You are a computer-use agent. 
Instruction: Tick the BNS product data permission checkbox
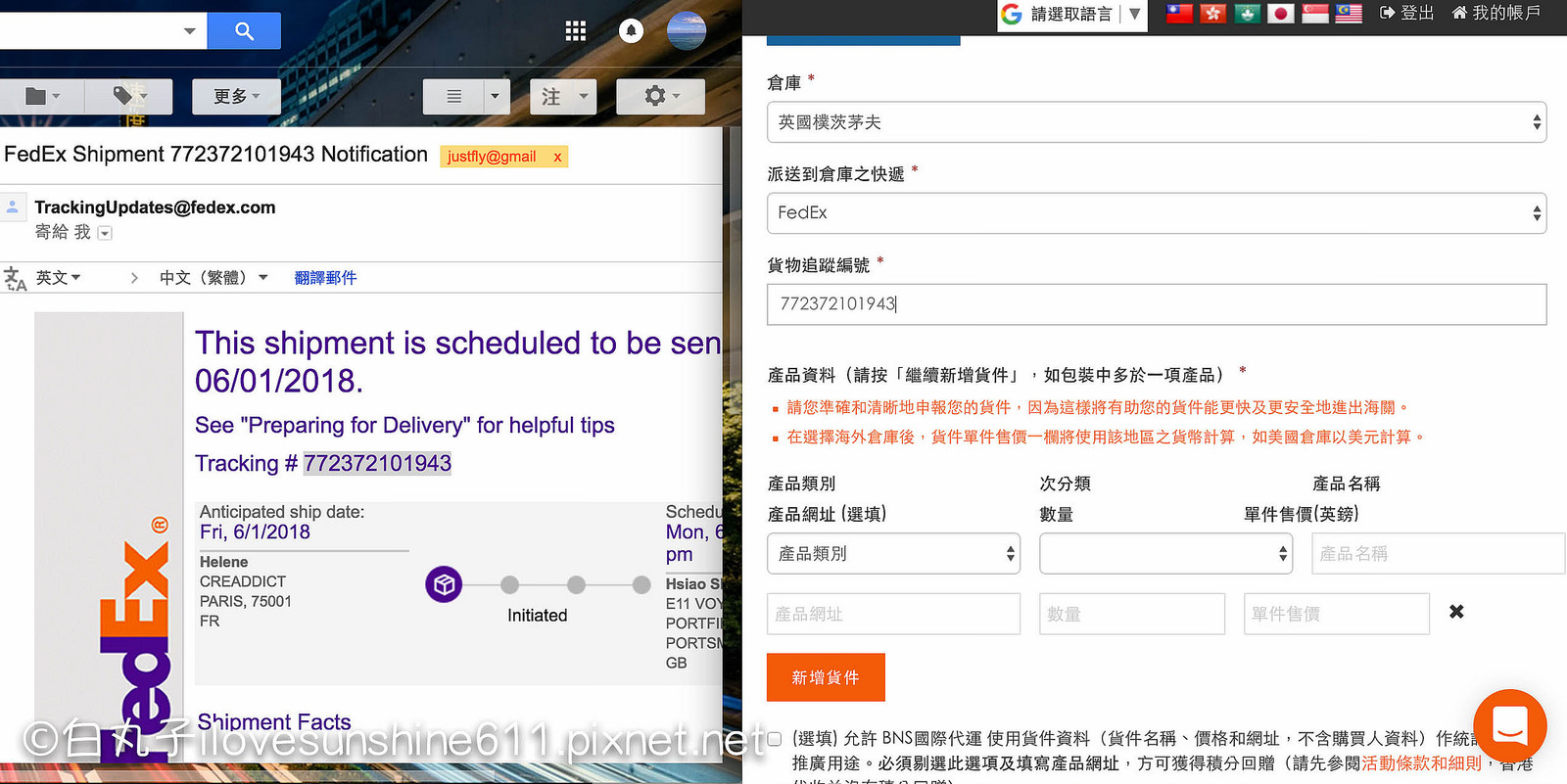click(775, 739)
